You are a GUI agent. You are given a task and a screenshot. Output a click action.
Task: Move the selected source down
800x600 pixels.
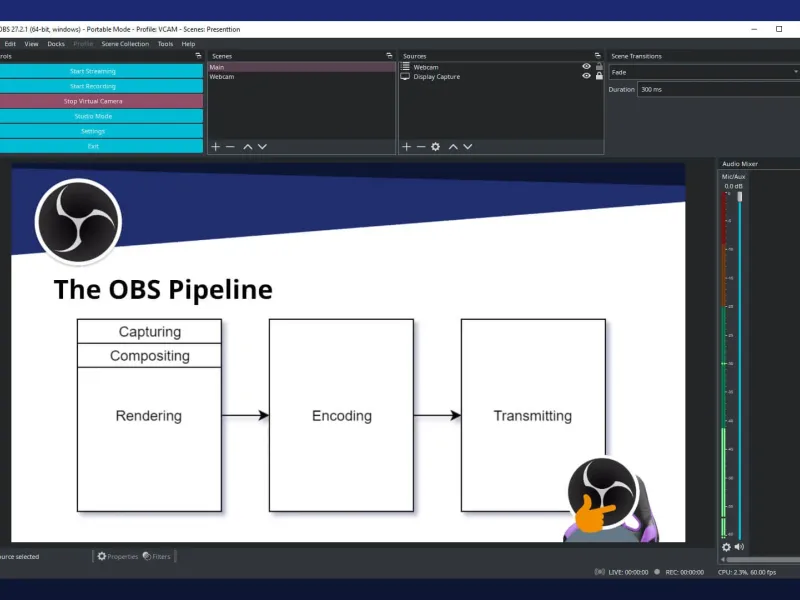pyautogui.click(x=467, y=147)
